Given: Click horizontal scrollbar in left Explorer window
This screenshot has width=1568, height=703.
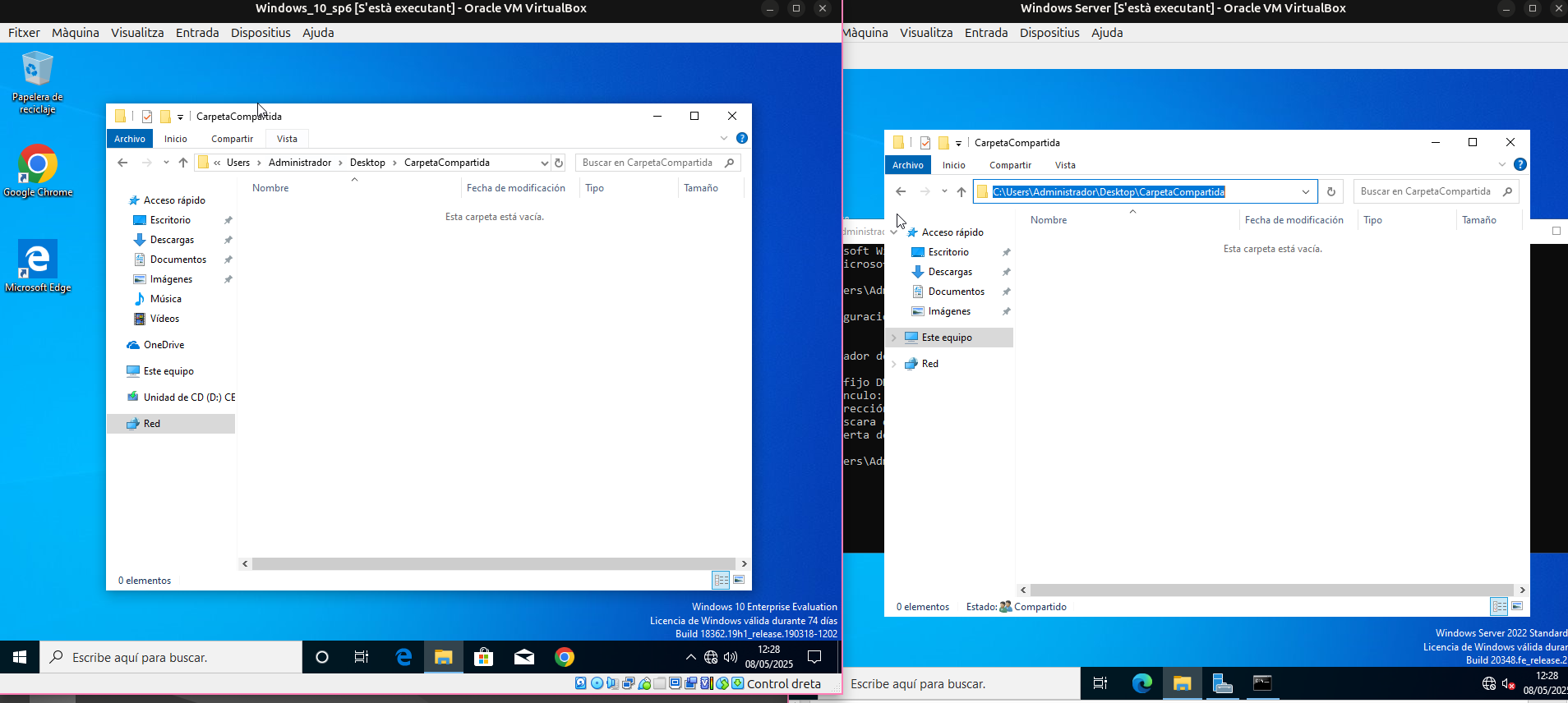Looking at the screenshot, I should 493,564.
